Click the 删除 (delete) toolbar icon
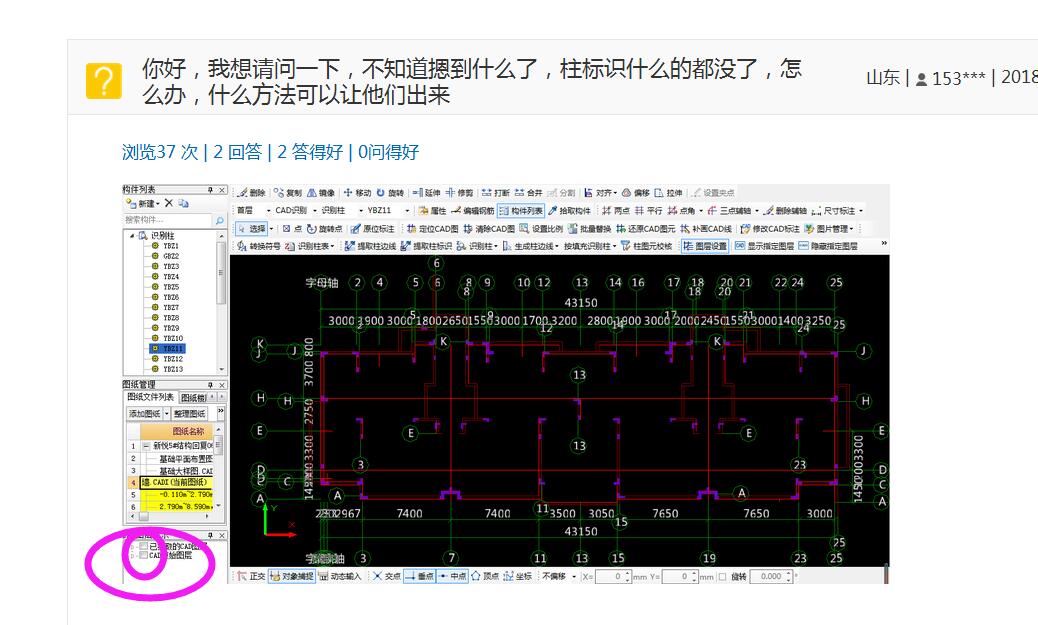Viewport: 1038px width, 625px height. 252,193
